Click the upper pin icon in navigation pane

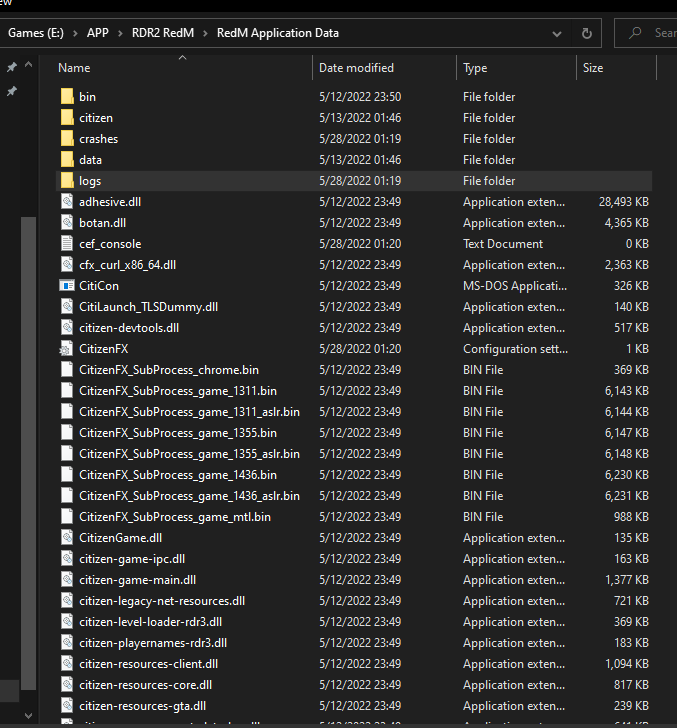click(x=12, y=67)
